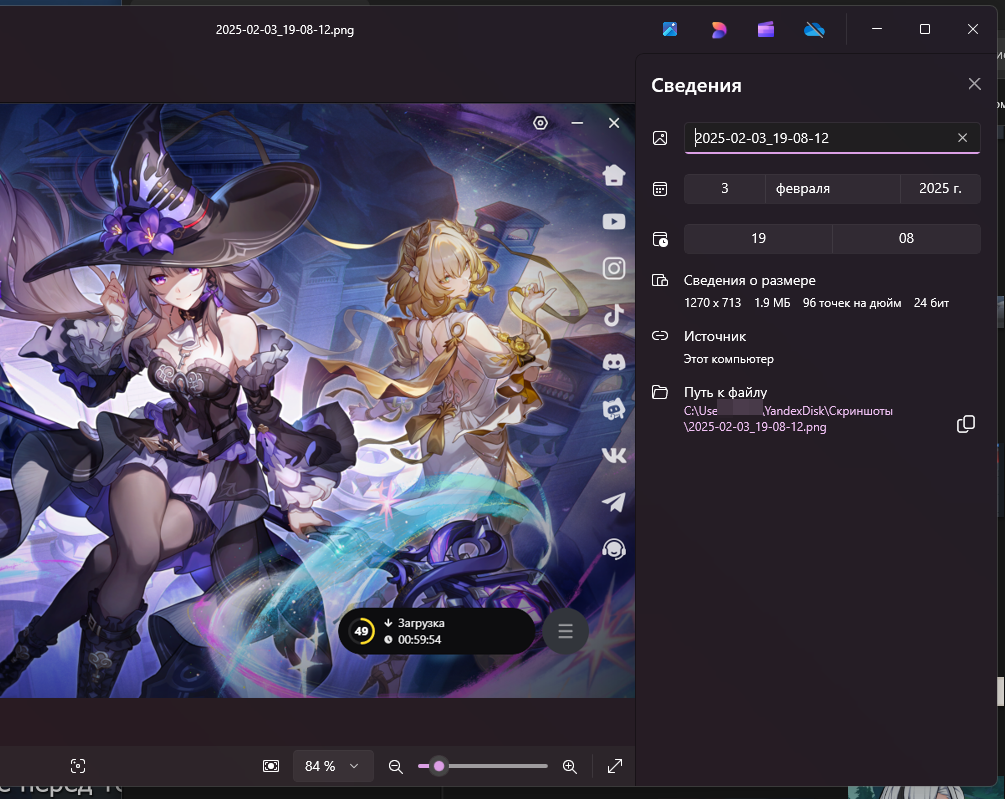The height and width of the screenshot is (799, 1005).
Task: Click the source link icon
Action: tap(660, 336)
